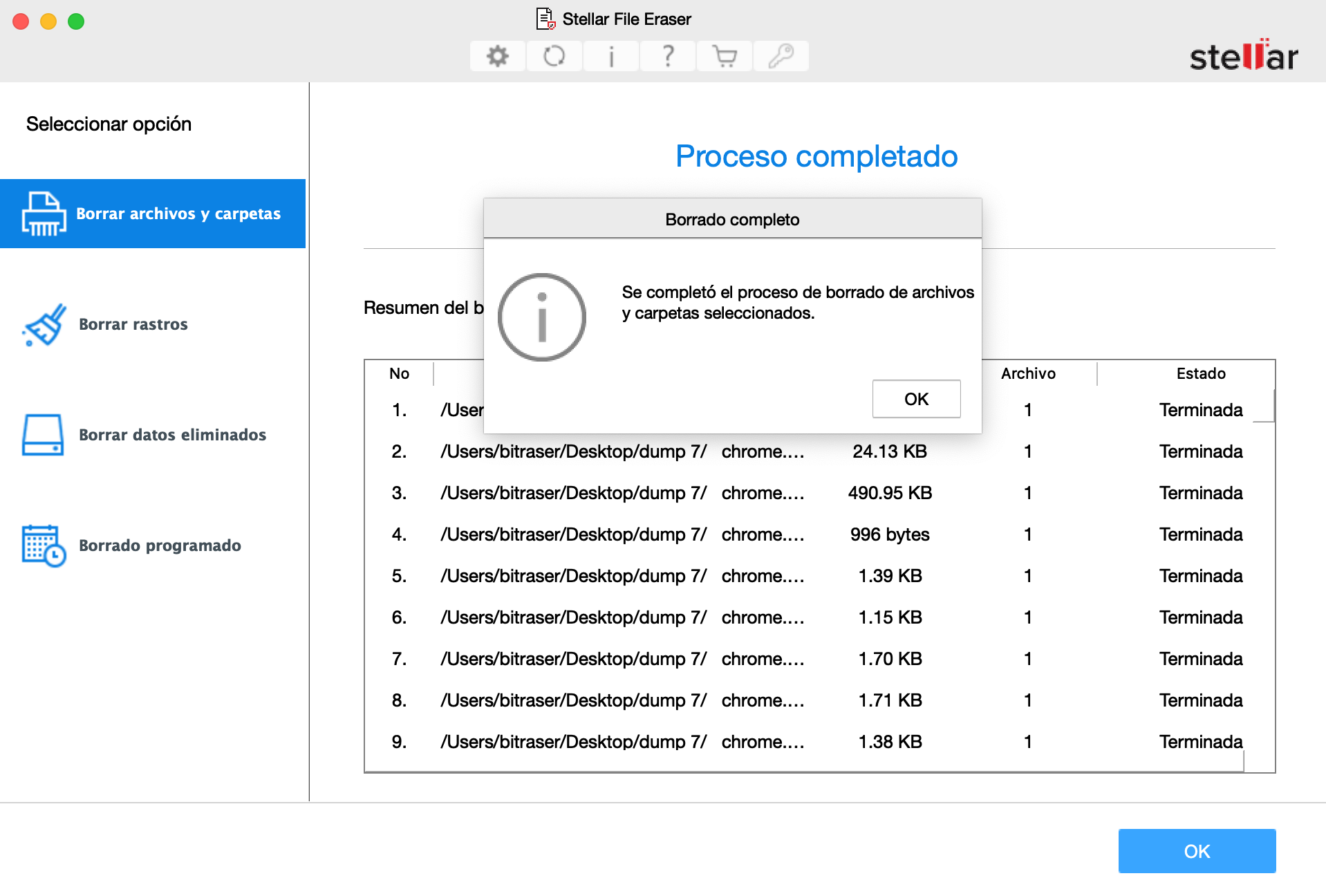Click the Borrado completo dialog title

[x=732, y=219]
